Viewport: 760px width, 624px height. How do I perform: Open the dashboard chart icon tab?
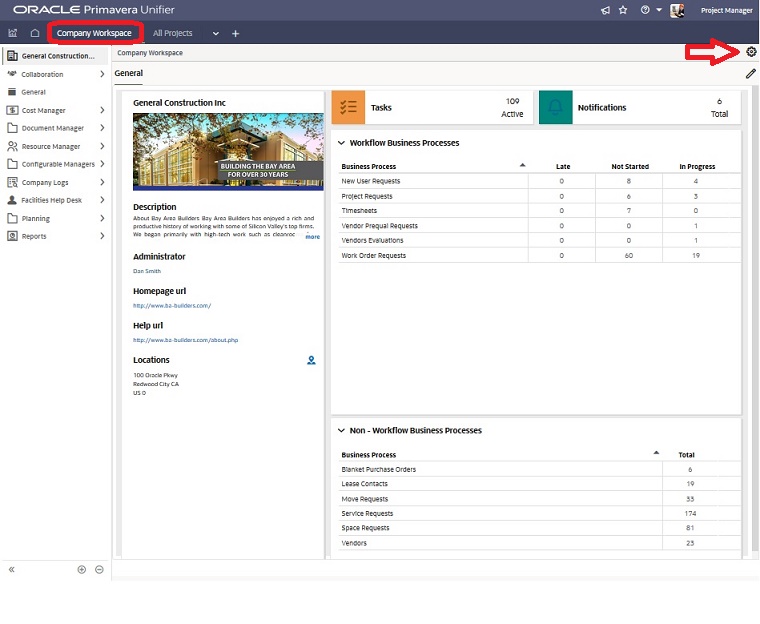pyautogui.click(x=13, y=33)
